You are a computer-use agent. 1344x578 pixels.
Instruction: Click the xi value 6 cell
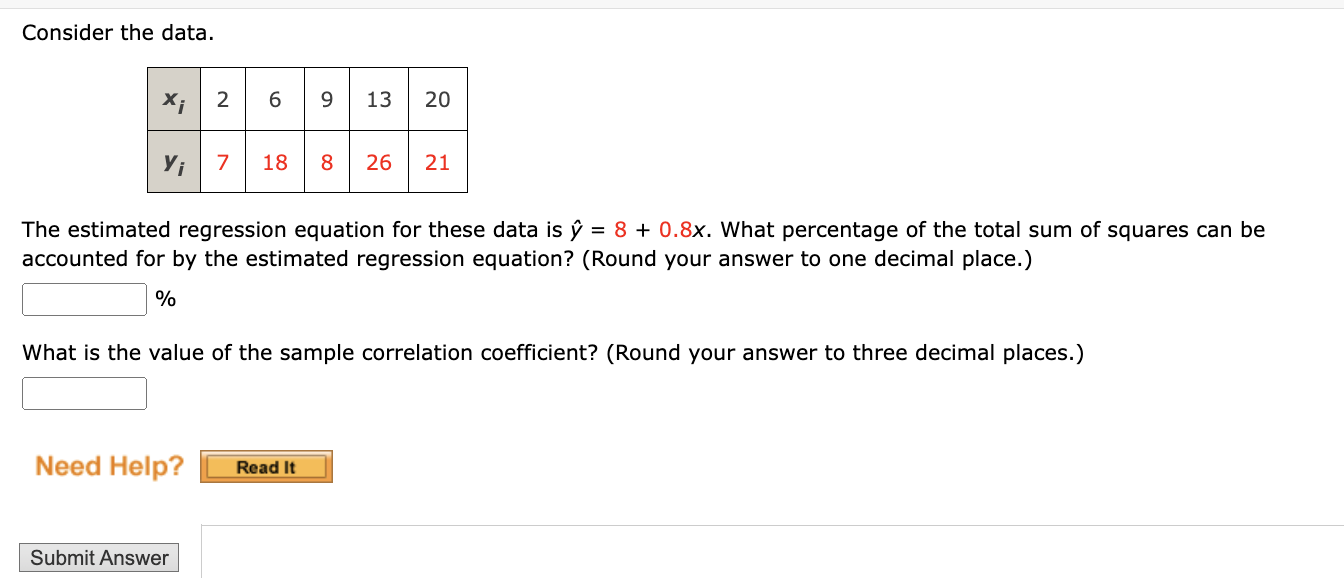point(274,99)
